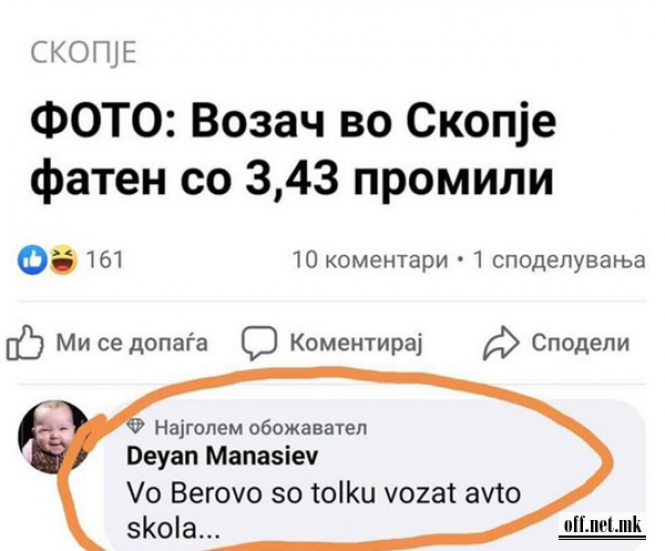
Task: Click the Сподели button label
Action: pyautogui.click(x=581, y=342)
